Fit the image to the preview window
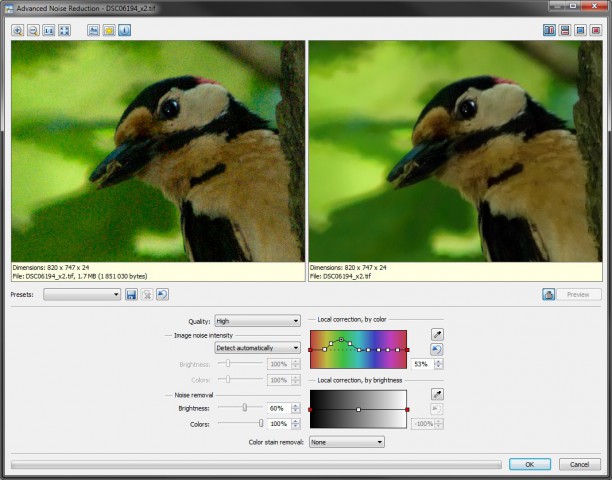This screenshot has height=480, width=612. [65, 30]
